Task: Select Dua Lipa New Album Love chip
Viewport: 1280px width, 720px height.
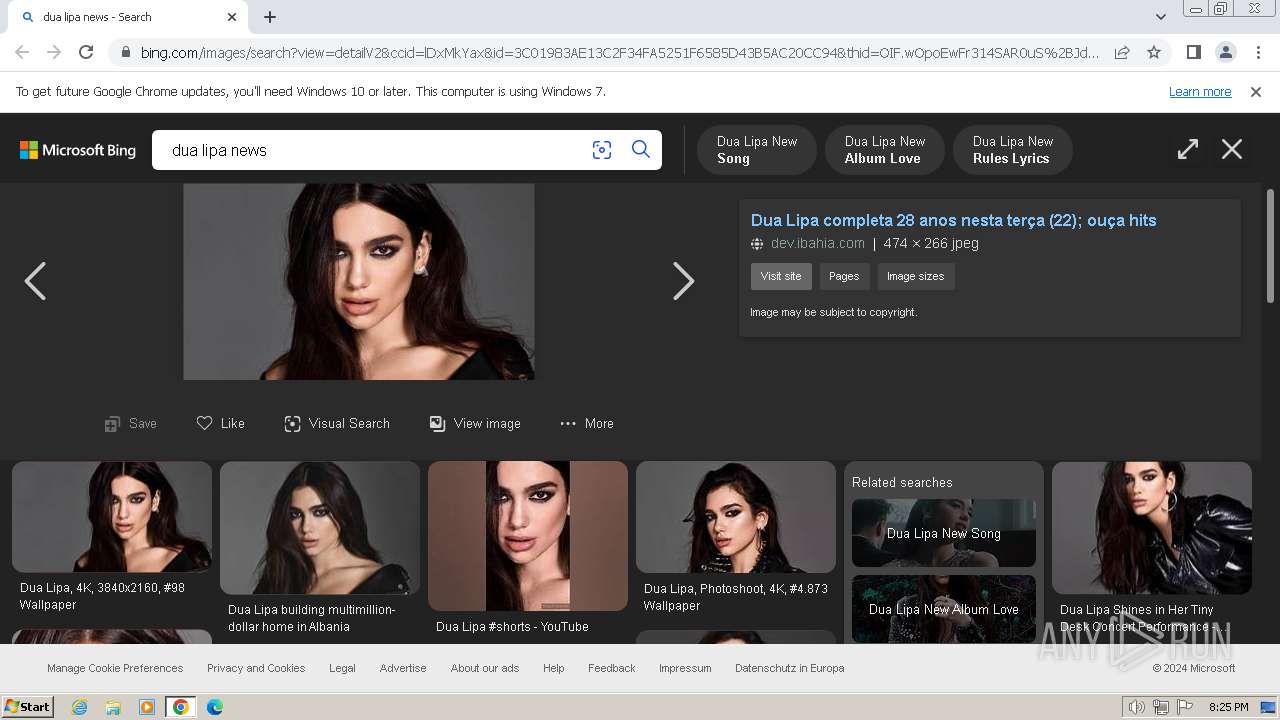Action: point(885,150)
